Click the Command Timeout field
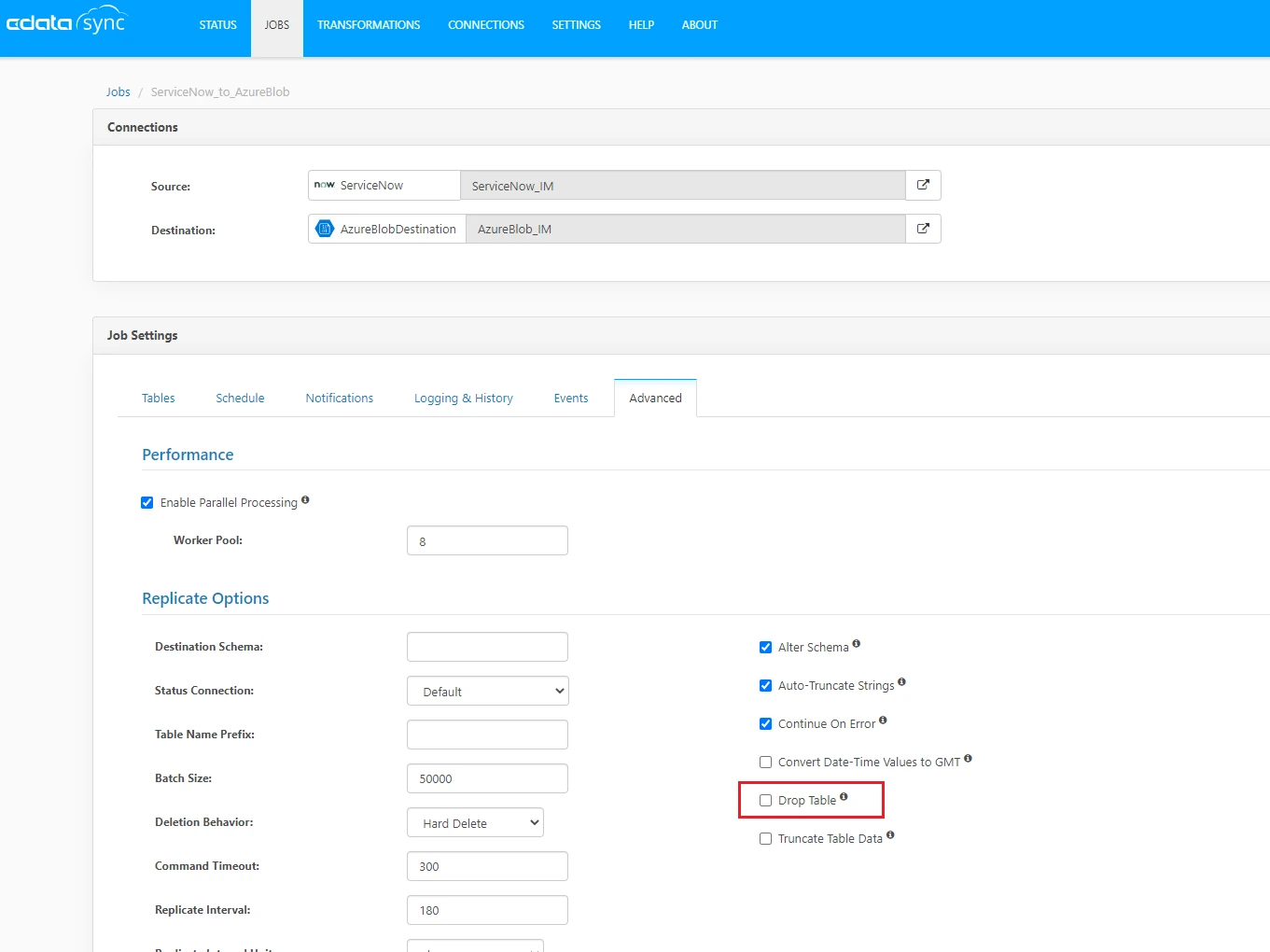The image size is (1270, 952). point(488,866)
